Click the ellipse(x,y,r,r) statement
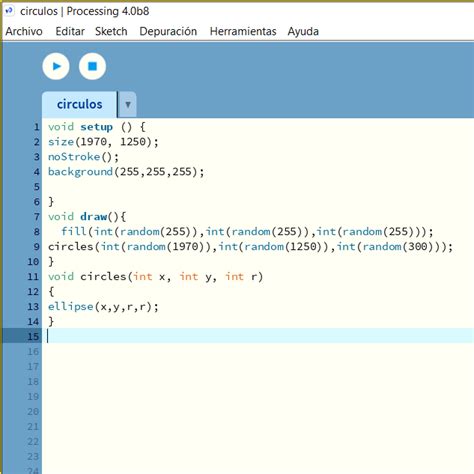474x474 pixels. (103, 306)
